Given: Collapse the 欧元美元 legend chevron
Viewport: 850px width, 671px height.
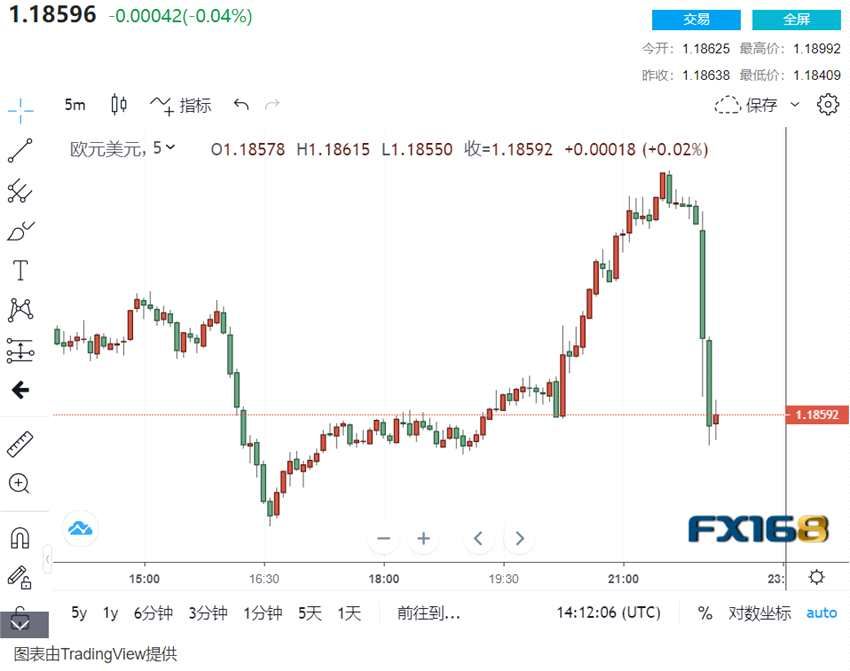Looking at the screenshot, I should [170, 148].
